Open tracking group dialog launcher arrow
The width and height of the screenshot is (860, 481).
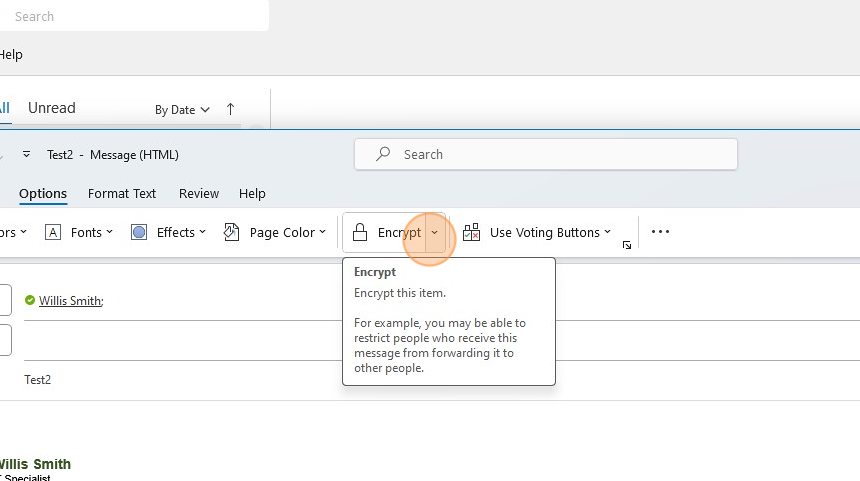(x=627, y=245)
